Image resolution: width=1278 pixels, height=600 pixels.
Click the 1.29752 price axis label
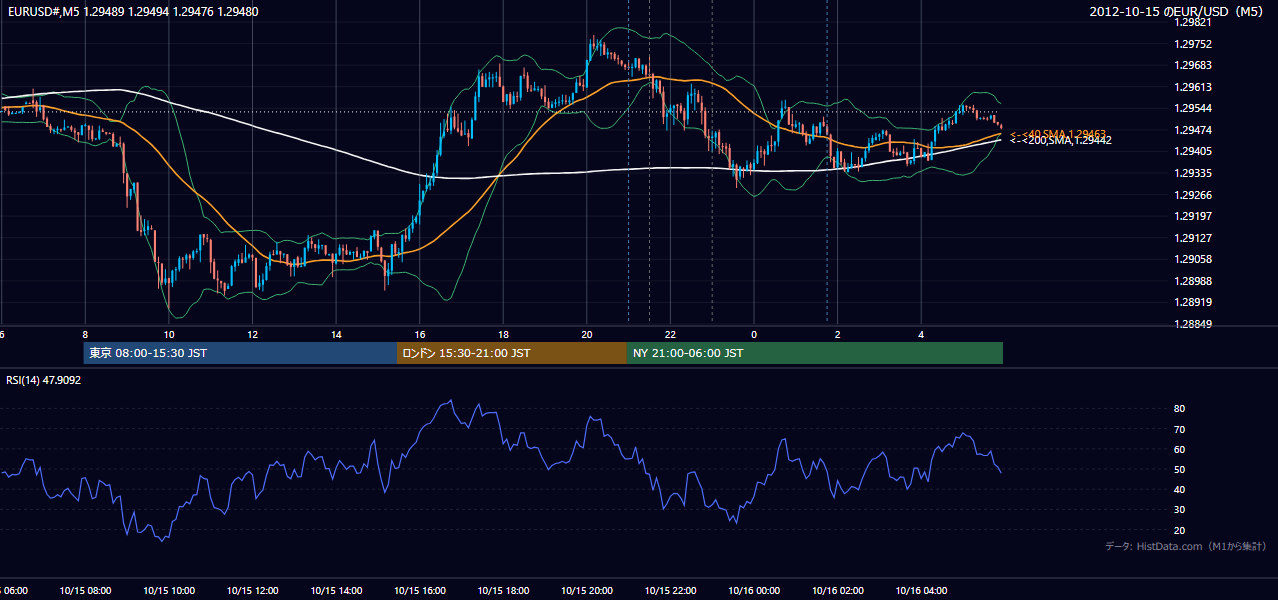(1194, 44)
